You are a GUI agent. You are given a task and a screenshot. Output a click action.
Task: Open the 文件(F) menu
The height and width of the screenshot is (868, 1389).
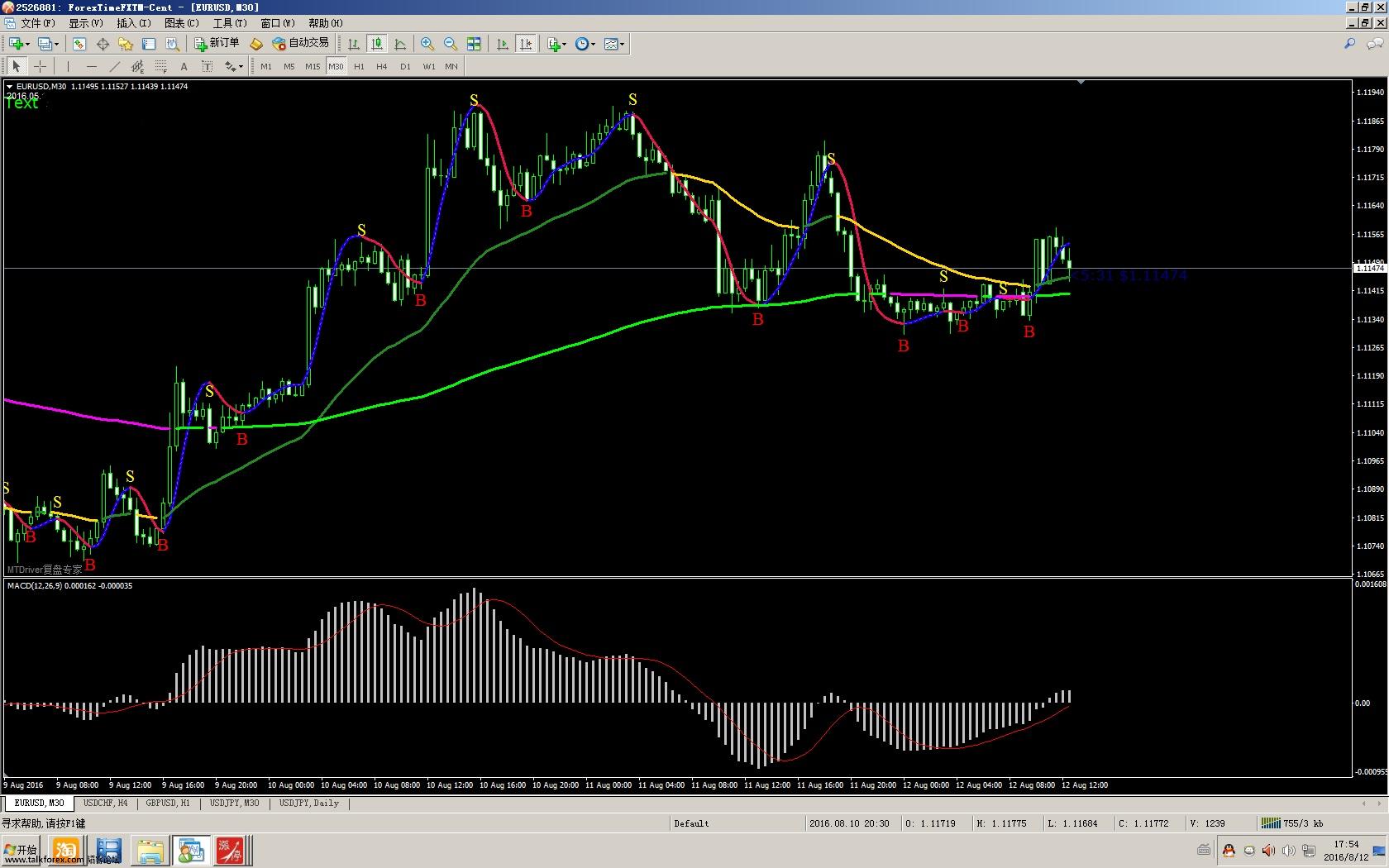37,23
